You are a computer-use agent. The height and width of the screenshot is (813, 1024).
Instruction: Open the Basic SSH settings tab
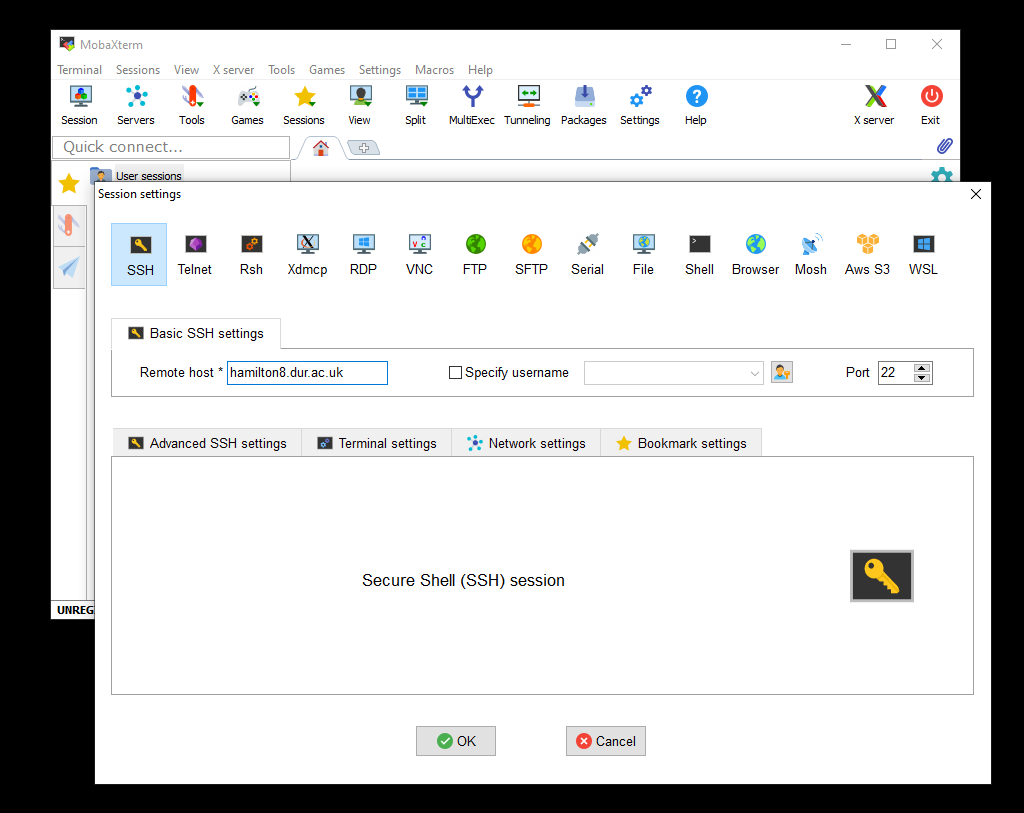click(x=196, y=333)
